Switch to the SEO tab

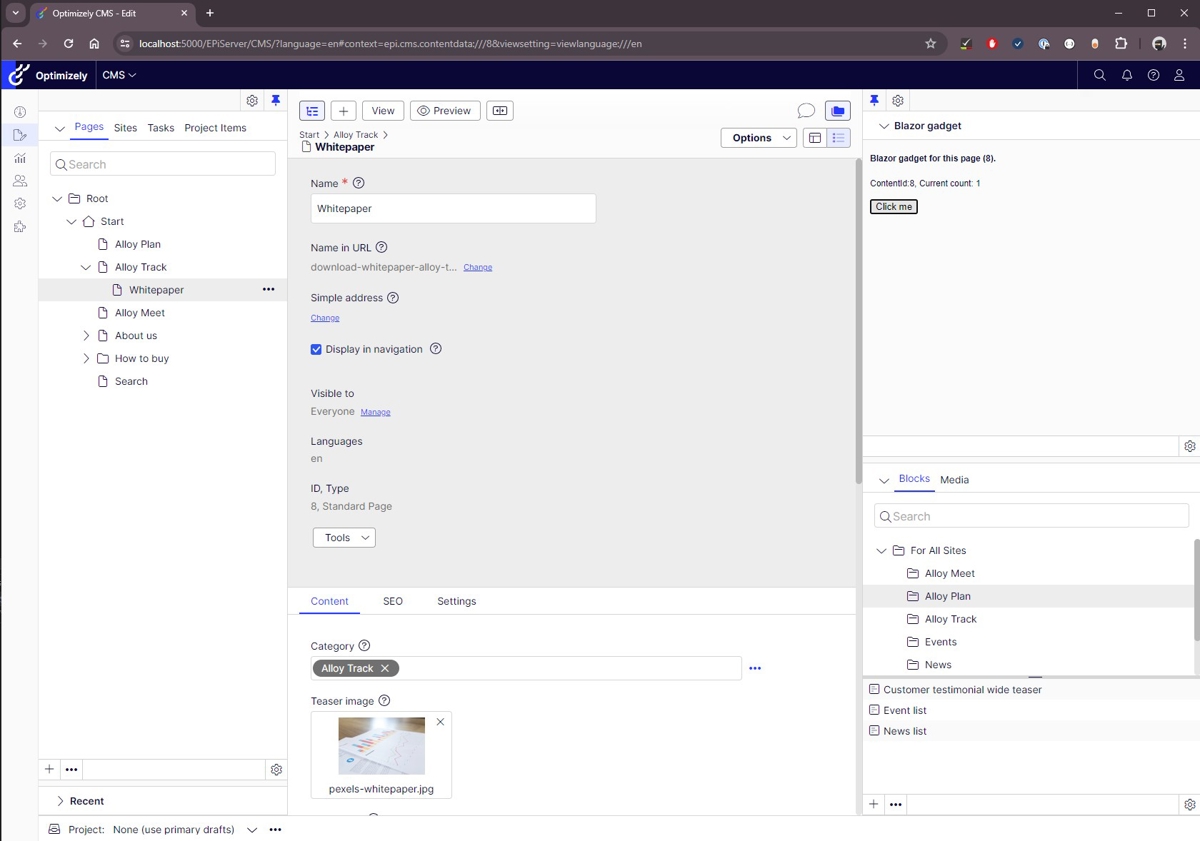[392, 601]
